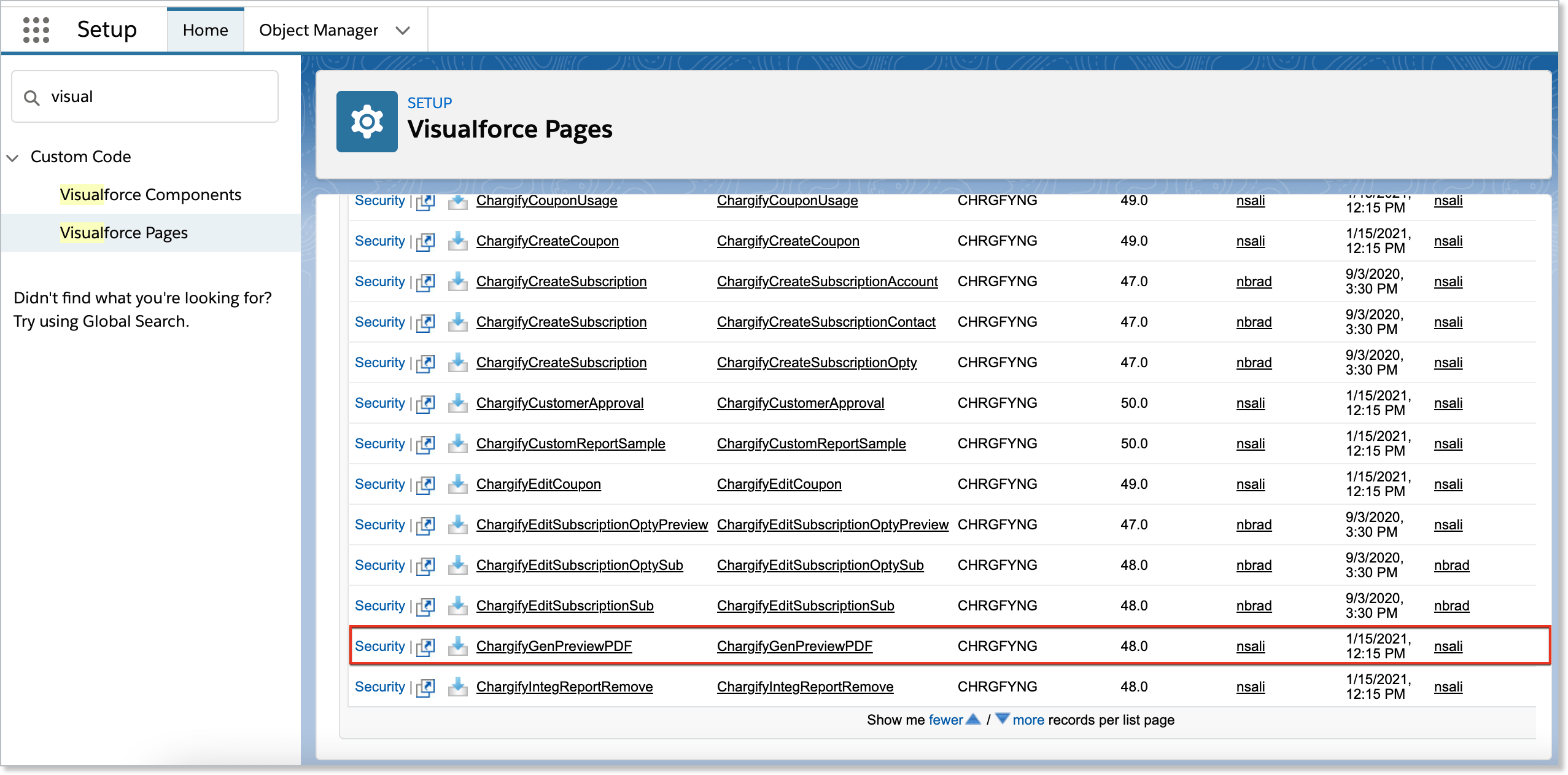Click the download icon for ChargifyCustomReportSample

[x=459, y=443]
